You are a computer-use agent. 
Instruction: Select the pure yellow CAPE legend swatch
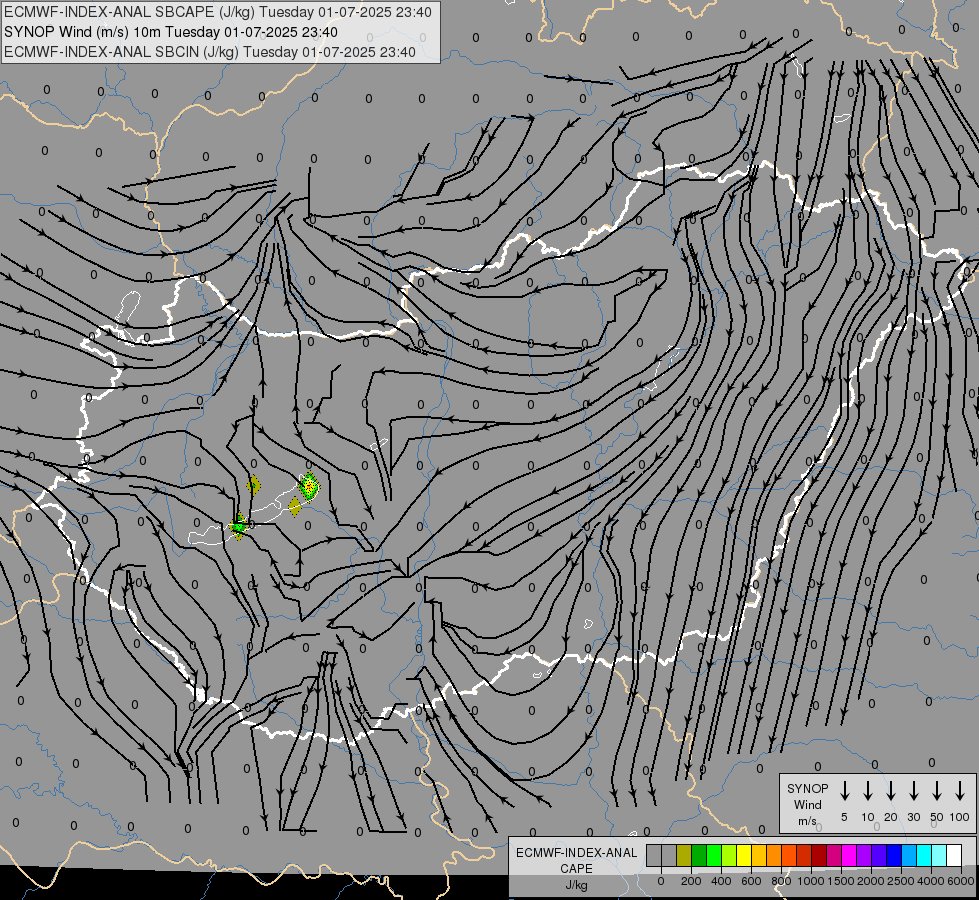click(744, 856)
